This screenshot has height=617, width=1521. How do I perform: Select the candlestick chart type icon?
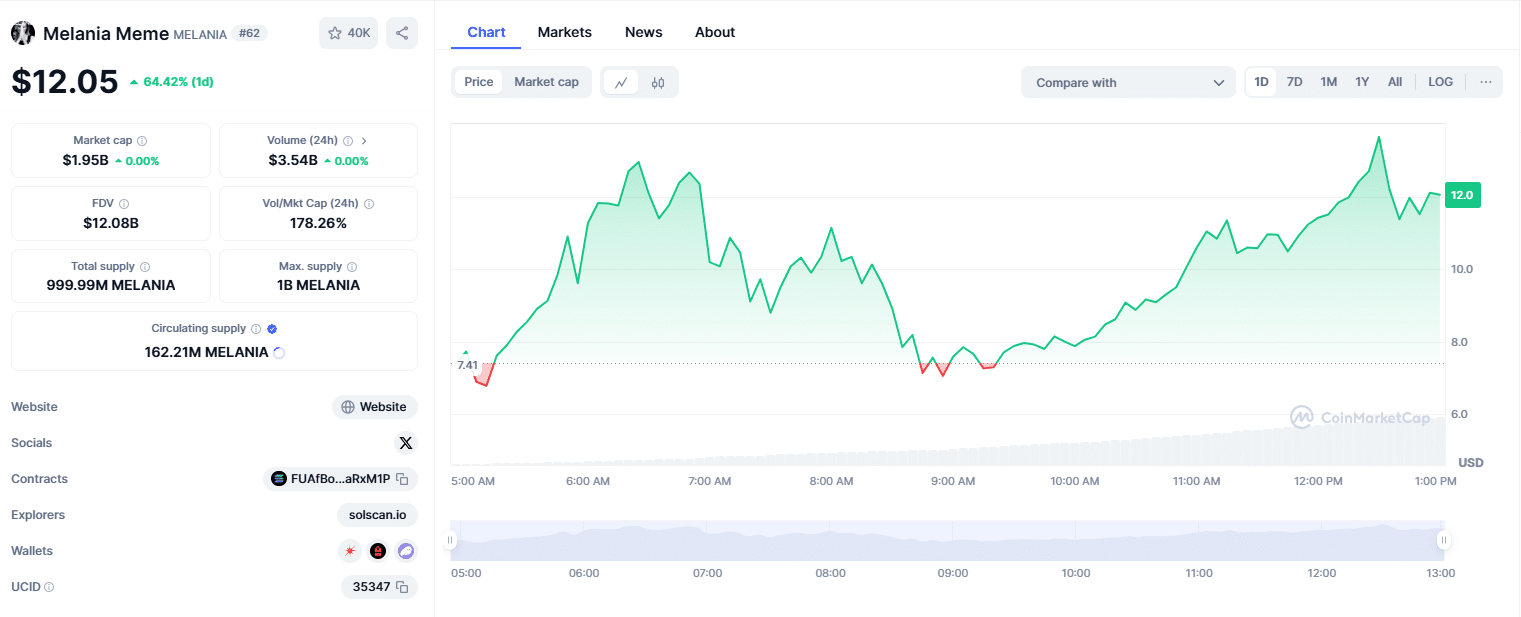point(658,83)
